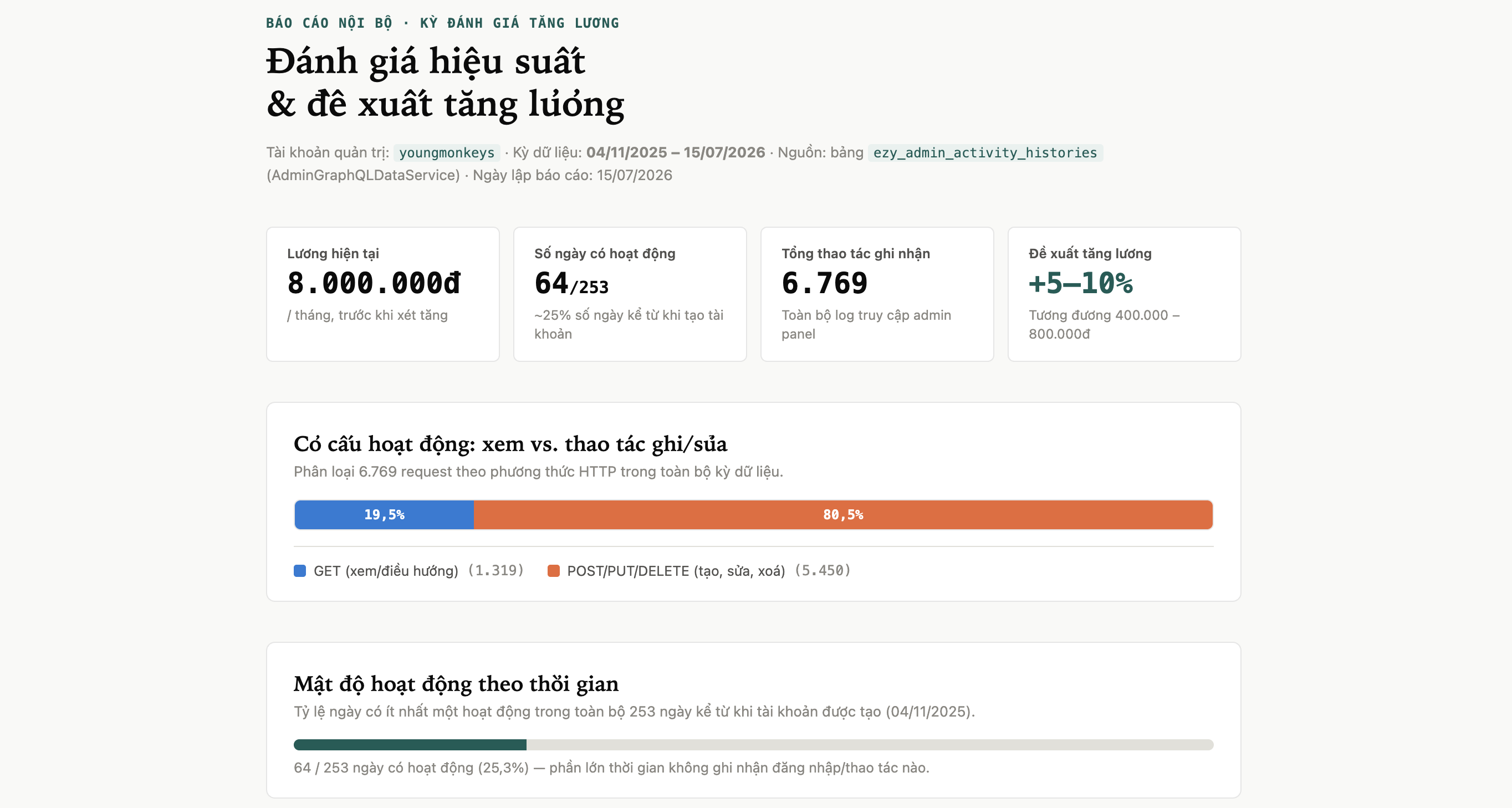
Task: Click the Cơ cấu hoạt động section heading
Action: 510,444
